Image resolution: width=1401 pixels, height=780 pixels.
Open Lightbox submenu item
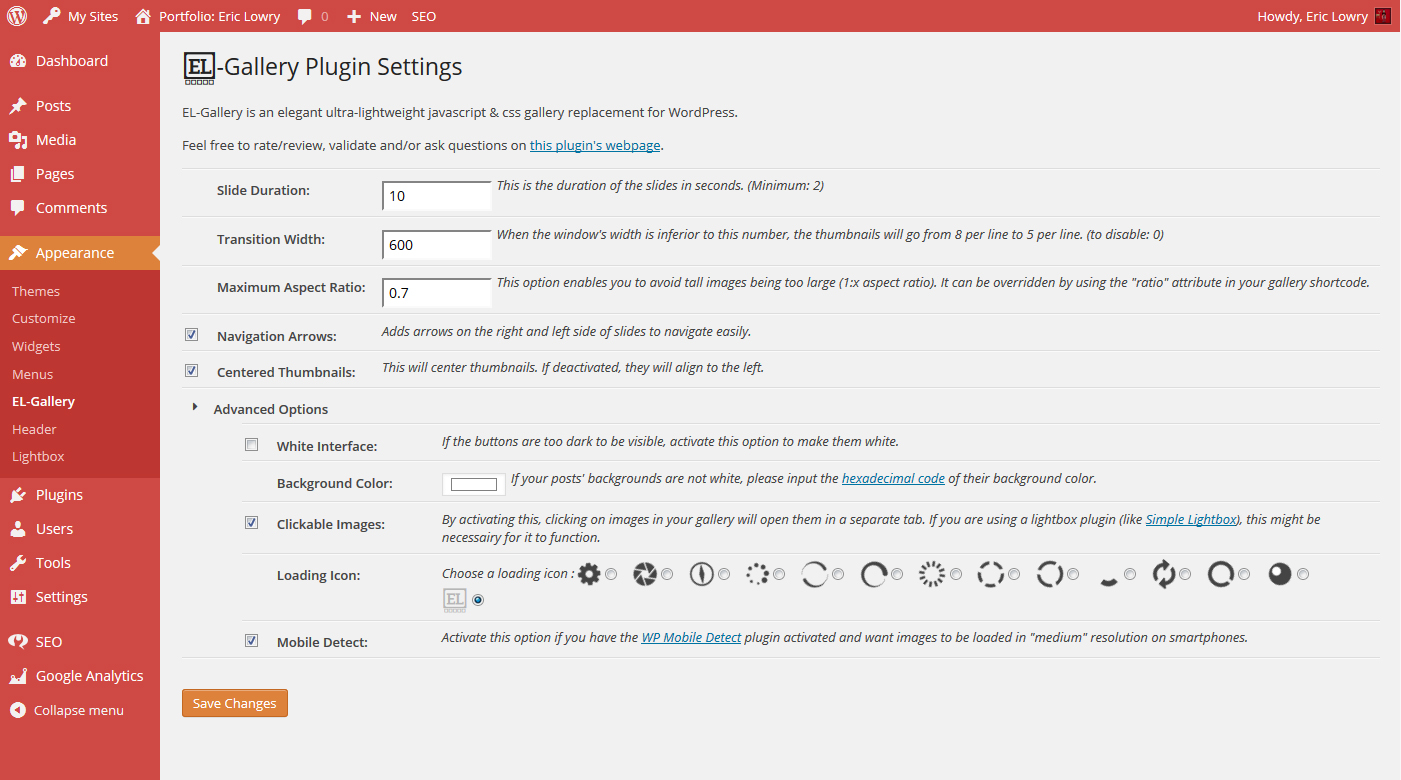[x=38, y=456]
